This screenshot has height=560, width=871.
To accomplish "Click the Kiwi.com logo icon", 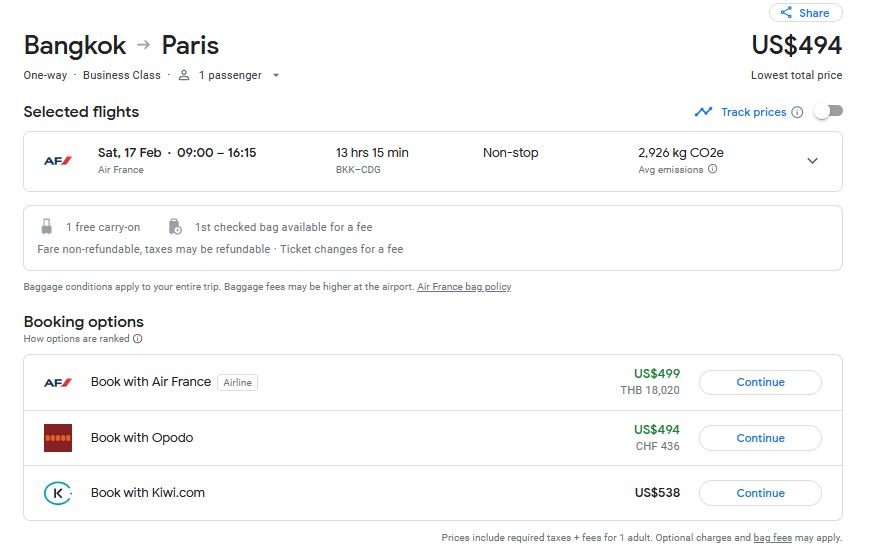I will 58,493.
